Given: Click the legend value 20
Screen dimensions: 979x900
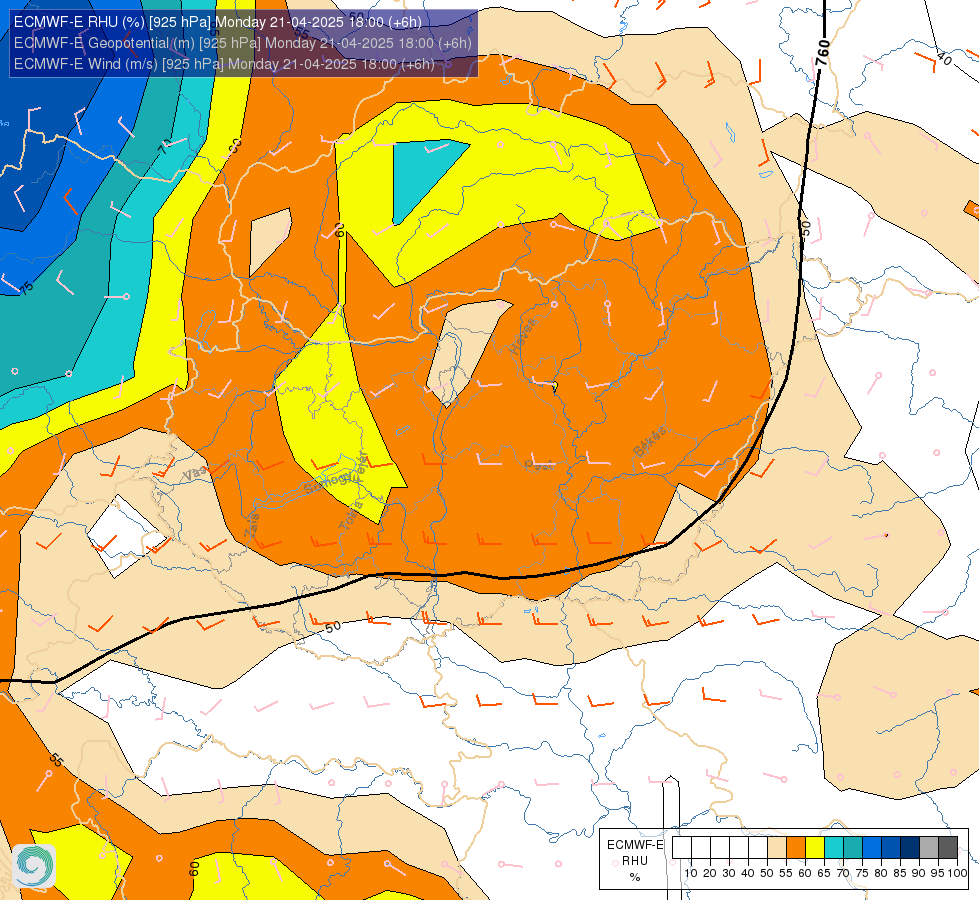Looking at the screenshot, I should tap(710, 873).
